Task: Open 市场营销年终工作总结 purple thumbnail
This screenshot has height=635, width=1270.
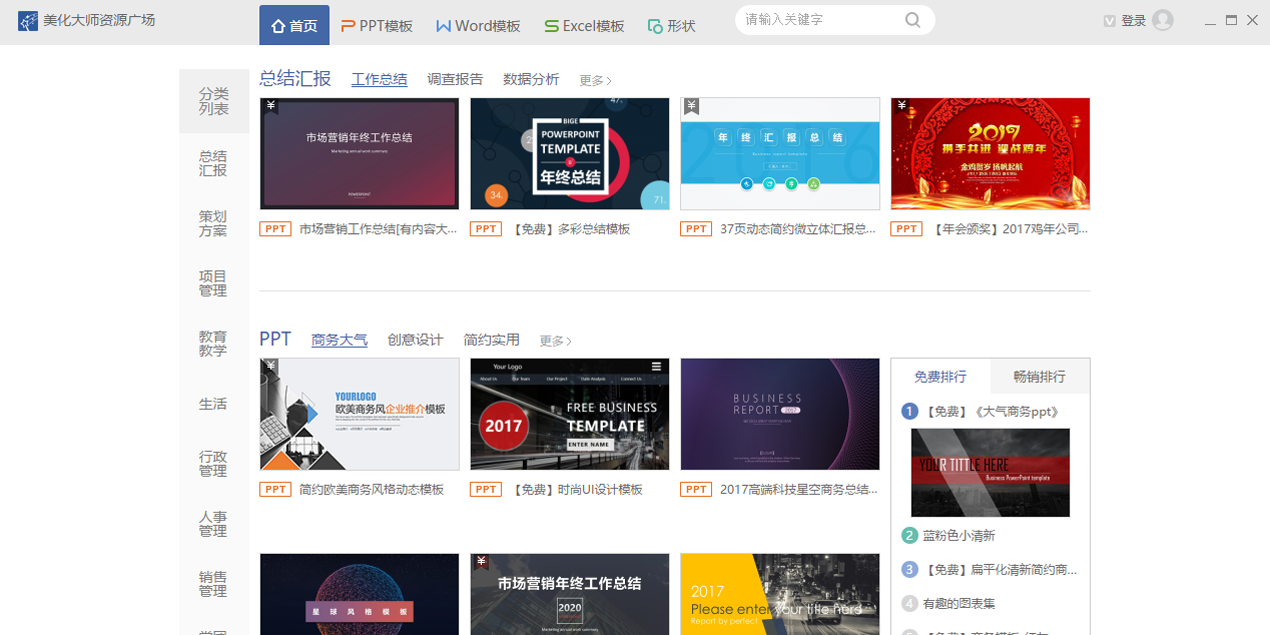Action: [360, 153]
